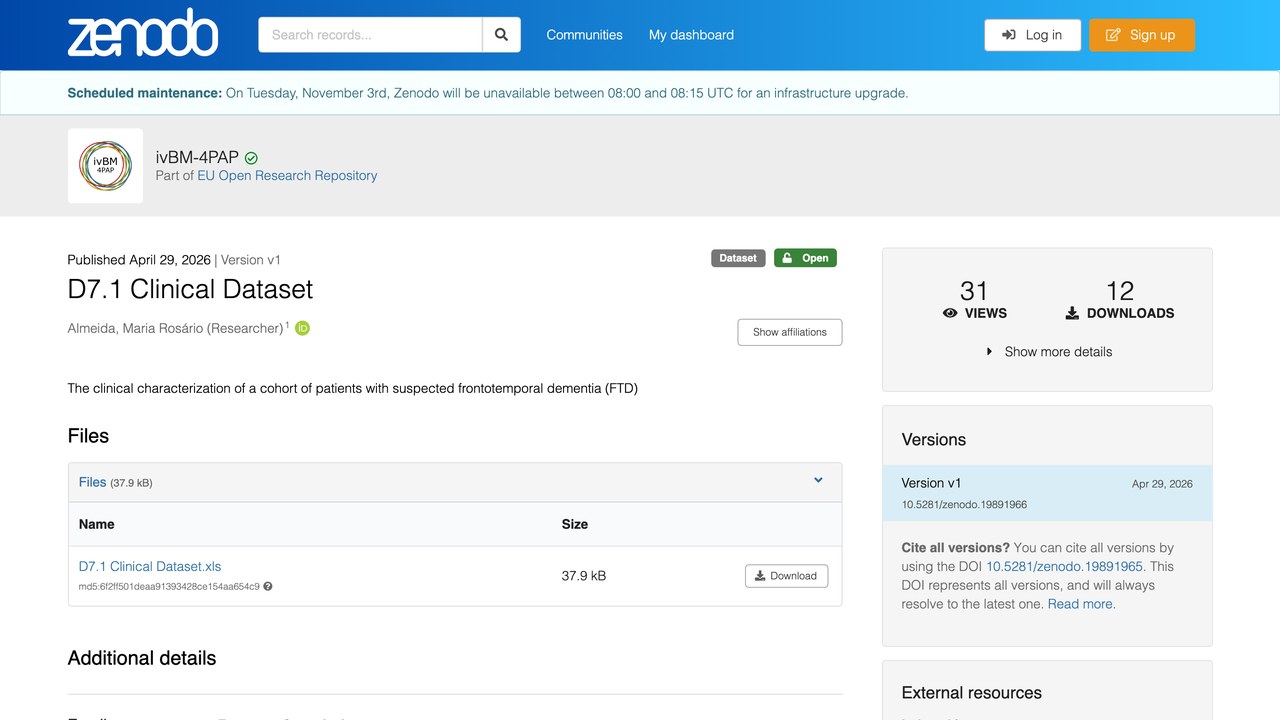Click the Open access badge
This screenshot has height=720, width=1280.
click(805, 258)
